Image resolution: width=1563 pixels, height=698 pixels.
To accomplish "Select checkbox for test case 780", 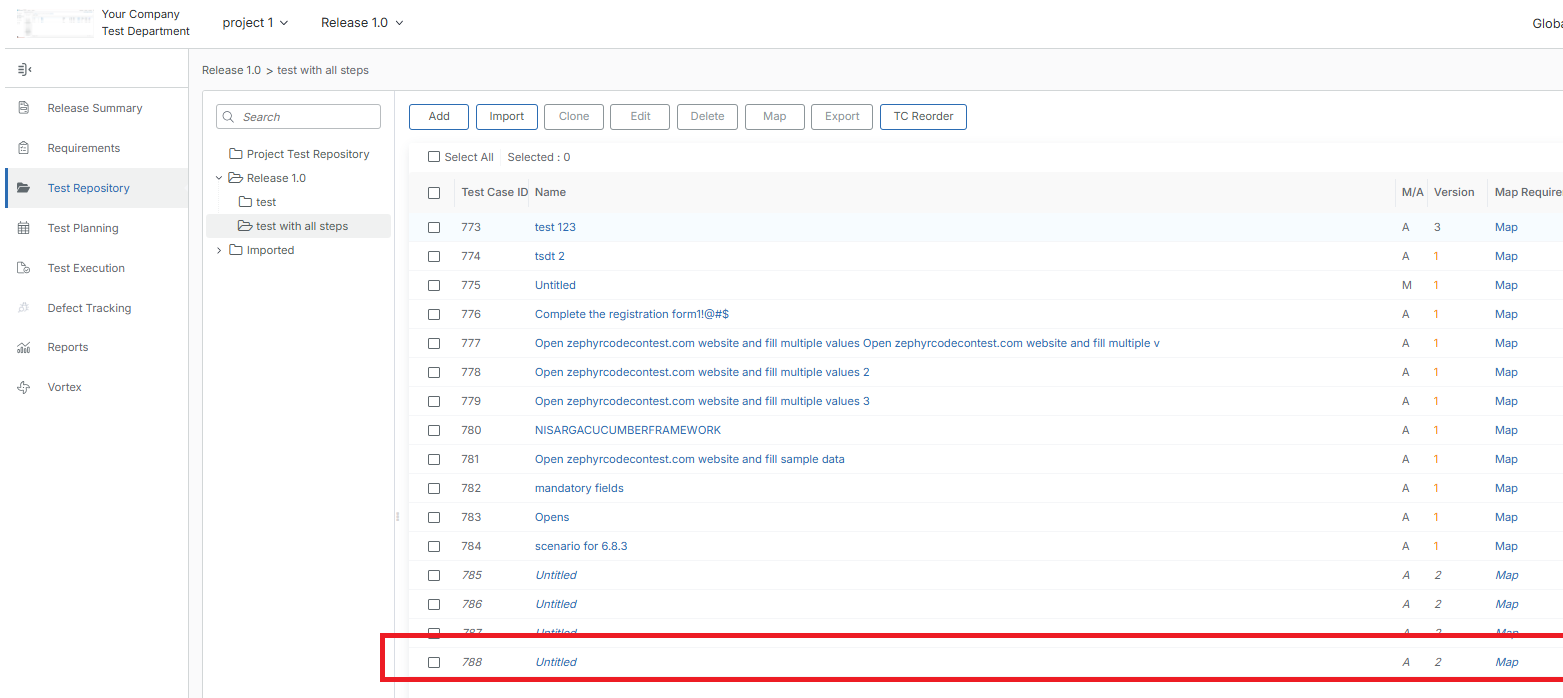I will (434, 430).
